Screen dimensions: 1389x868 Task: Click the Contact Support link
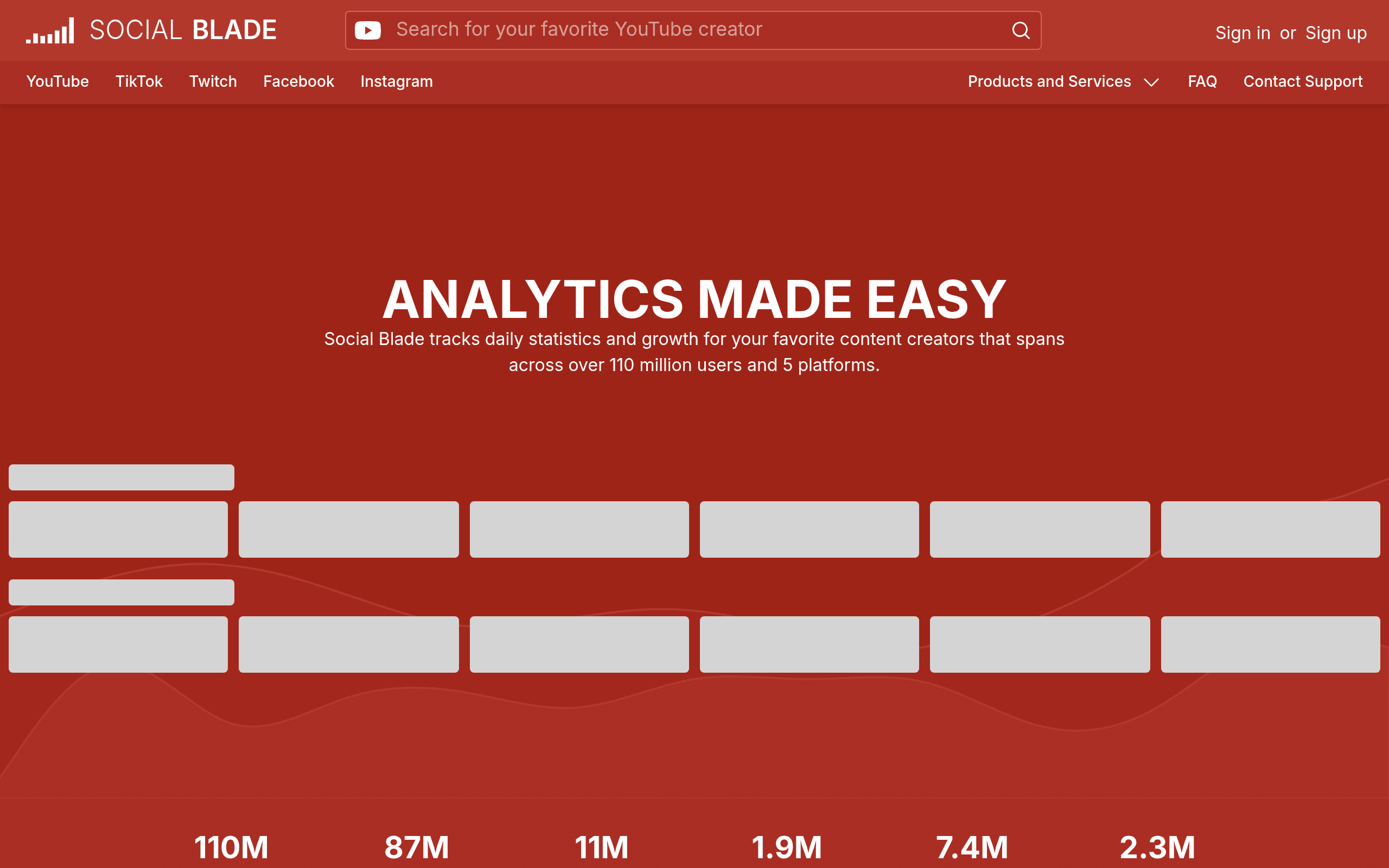tap(1302, 81)
